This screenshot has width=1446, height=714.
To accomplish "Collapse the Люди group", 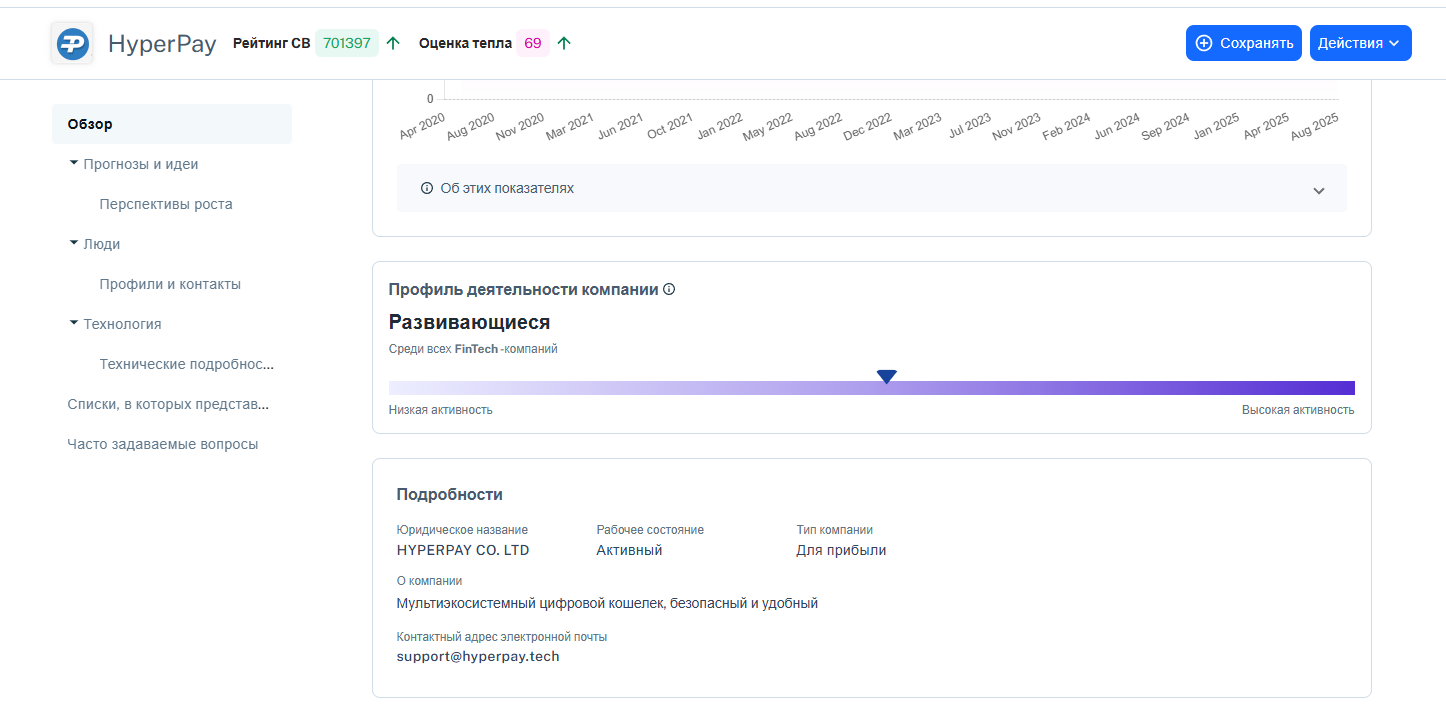I will pyautogui.click(x=74, y=243).
